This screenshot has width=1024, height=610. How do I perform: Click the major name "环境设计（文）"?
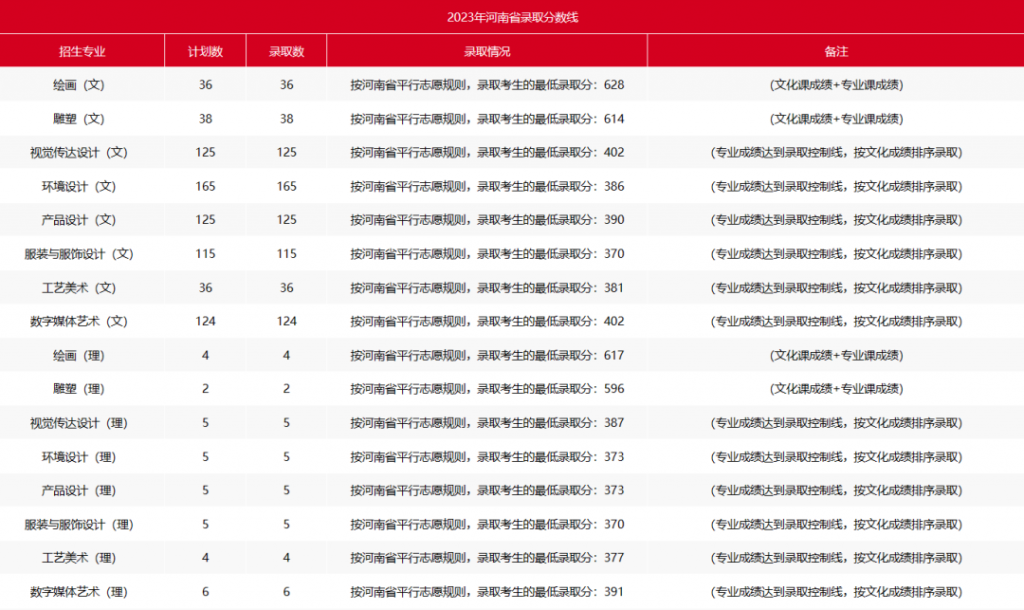pos(79,186)
